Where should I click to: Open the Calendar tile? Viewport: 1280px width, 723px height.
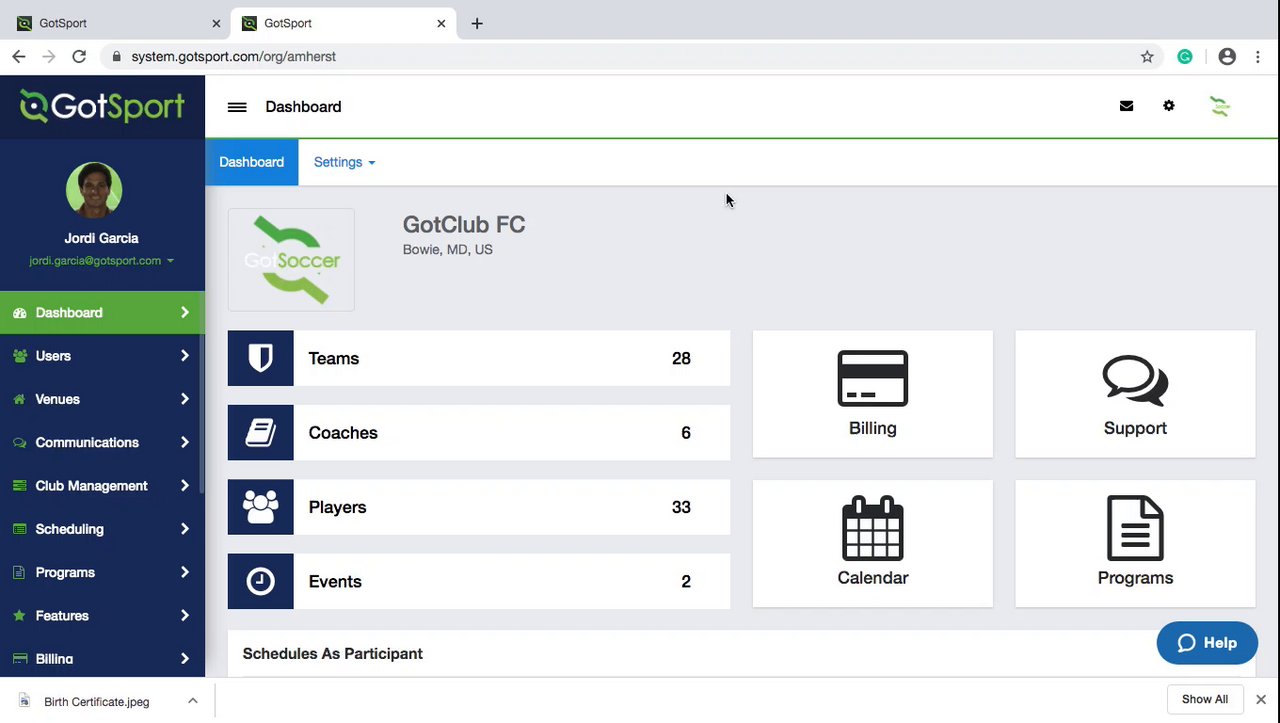pos(872,543)
